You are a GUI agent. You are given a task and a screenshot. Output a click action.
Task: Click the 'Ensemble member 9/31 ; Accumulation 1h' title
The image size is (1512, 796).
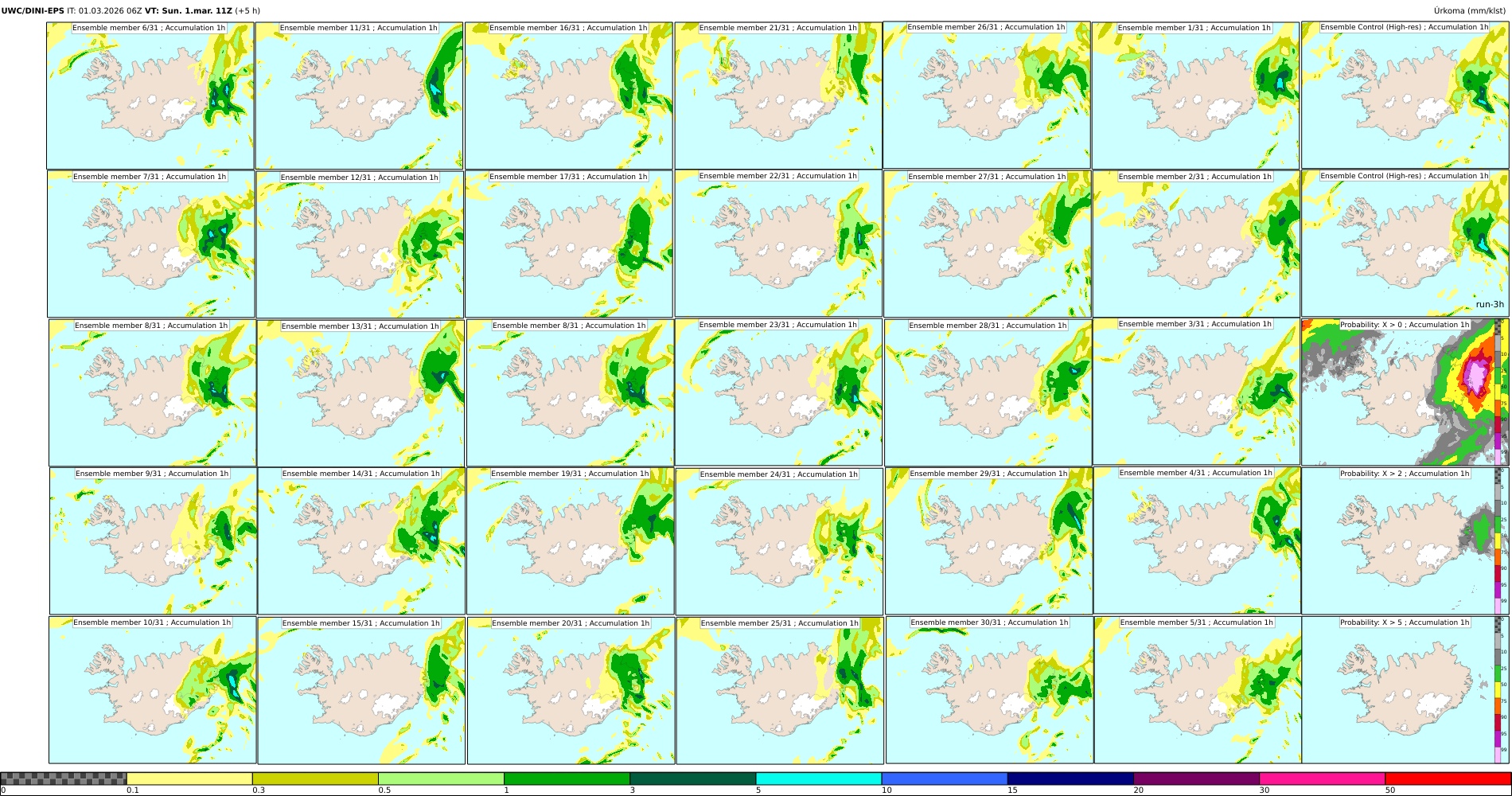point(152,474)
